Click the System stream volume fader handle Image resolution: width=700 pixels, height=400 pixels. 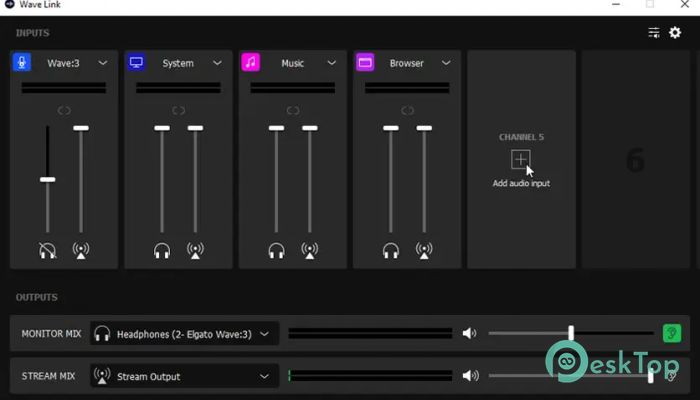tap(195, 128)
